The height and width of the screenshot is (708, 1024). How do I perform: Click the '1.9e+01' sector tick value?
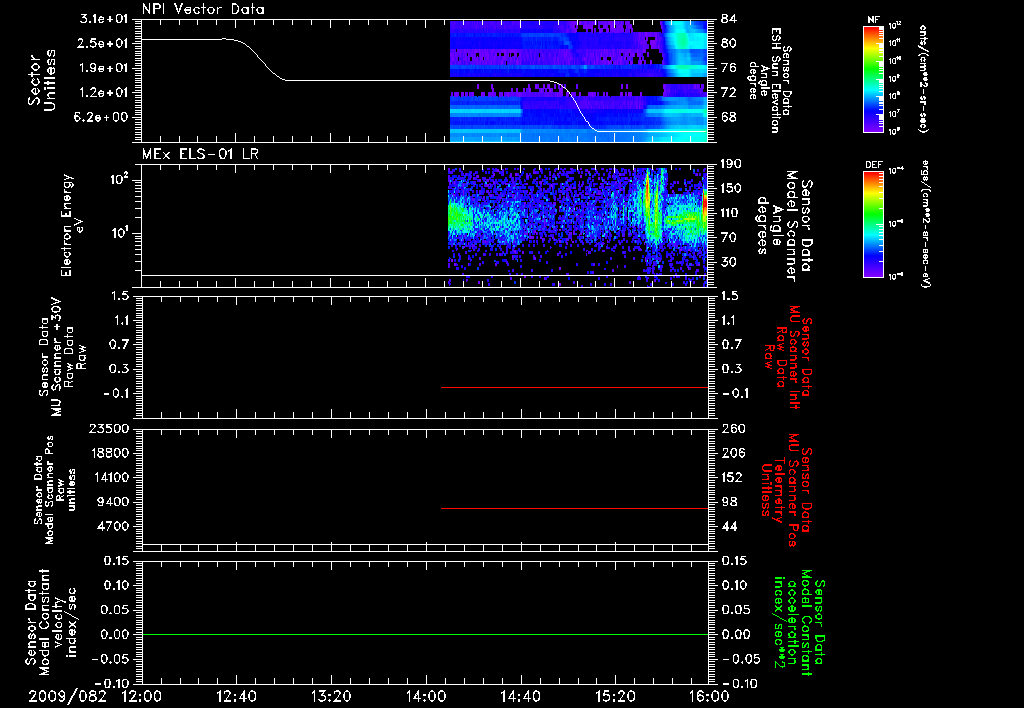click(104, 68)
